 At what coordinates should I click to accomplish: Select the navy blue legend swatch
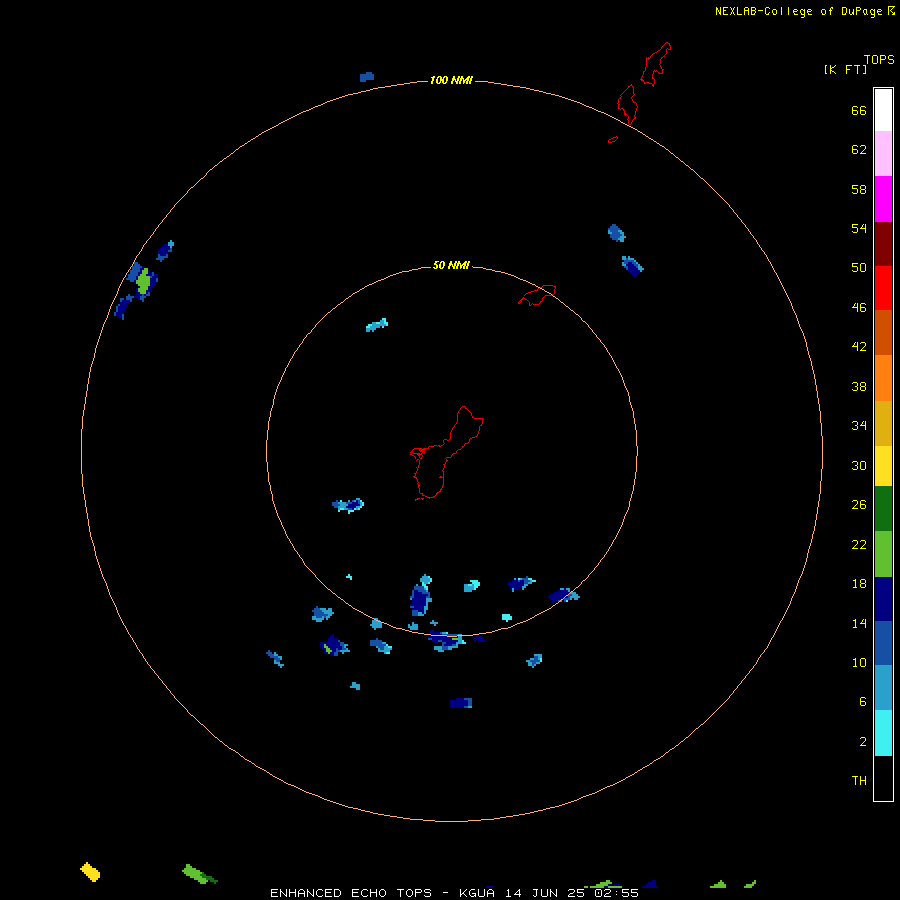click(883, 599)
